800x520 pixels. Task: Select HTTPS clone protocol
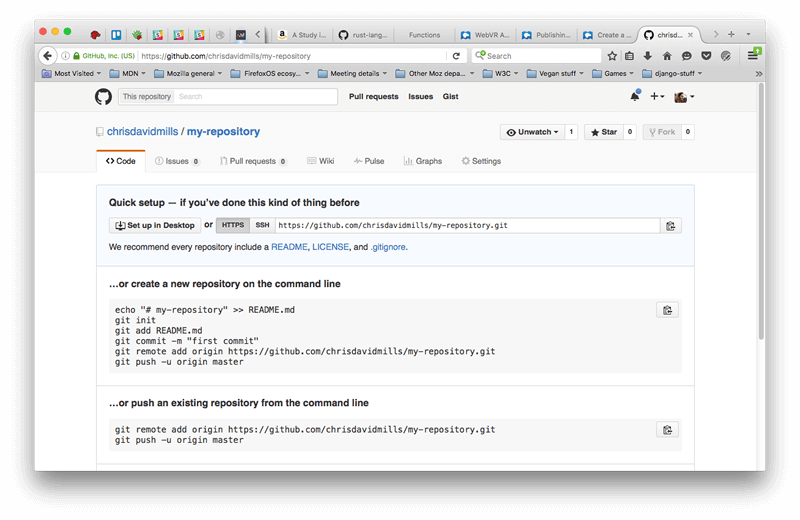(x=233, y=226)
